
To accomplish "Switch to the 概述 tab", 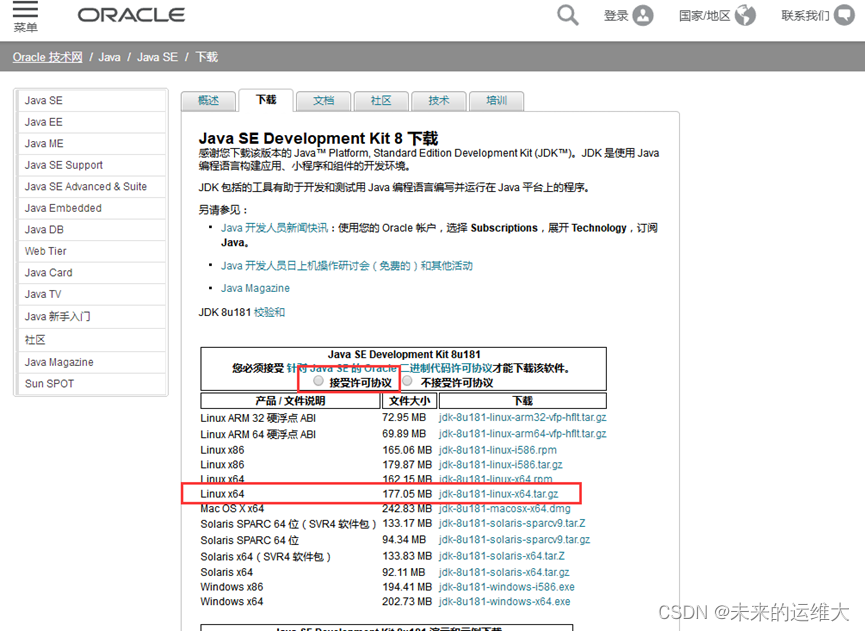I will click(x=209, y=101).
